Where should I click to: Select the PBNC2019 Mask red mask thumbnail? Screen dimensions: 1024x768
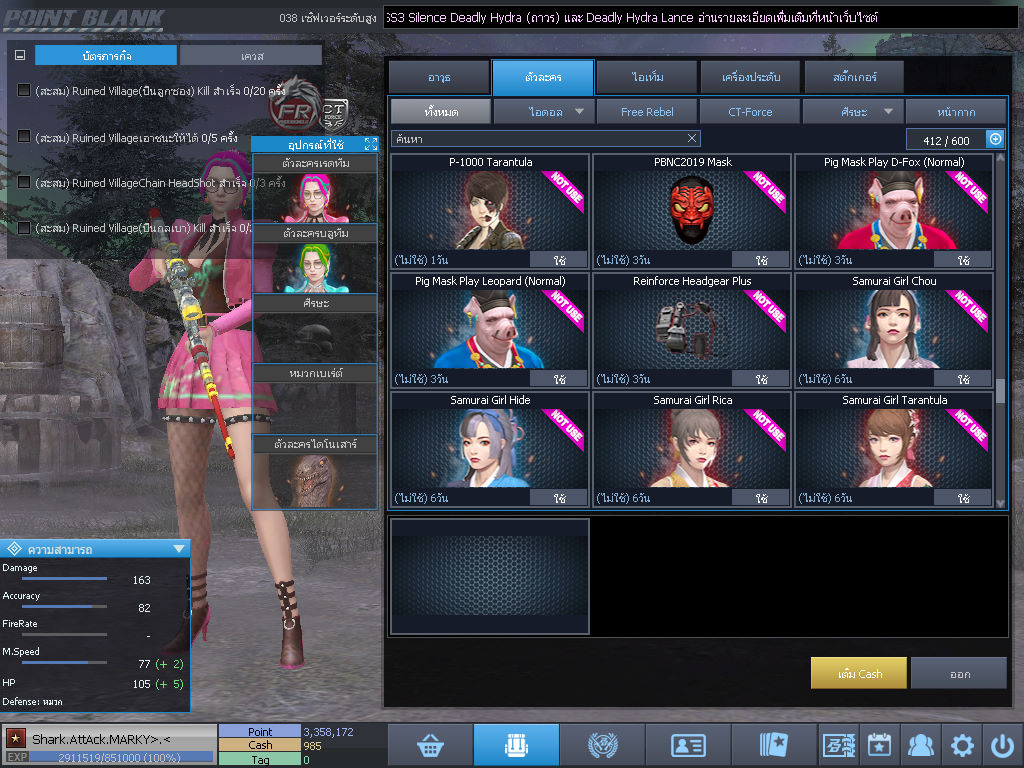pos(692,210)
